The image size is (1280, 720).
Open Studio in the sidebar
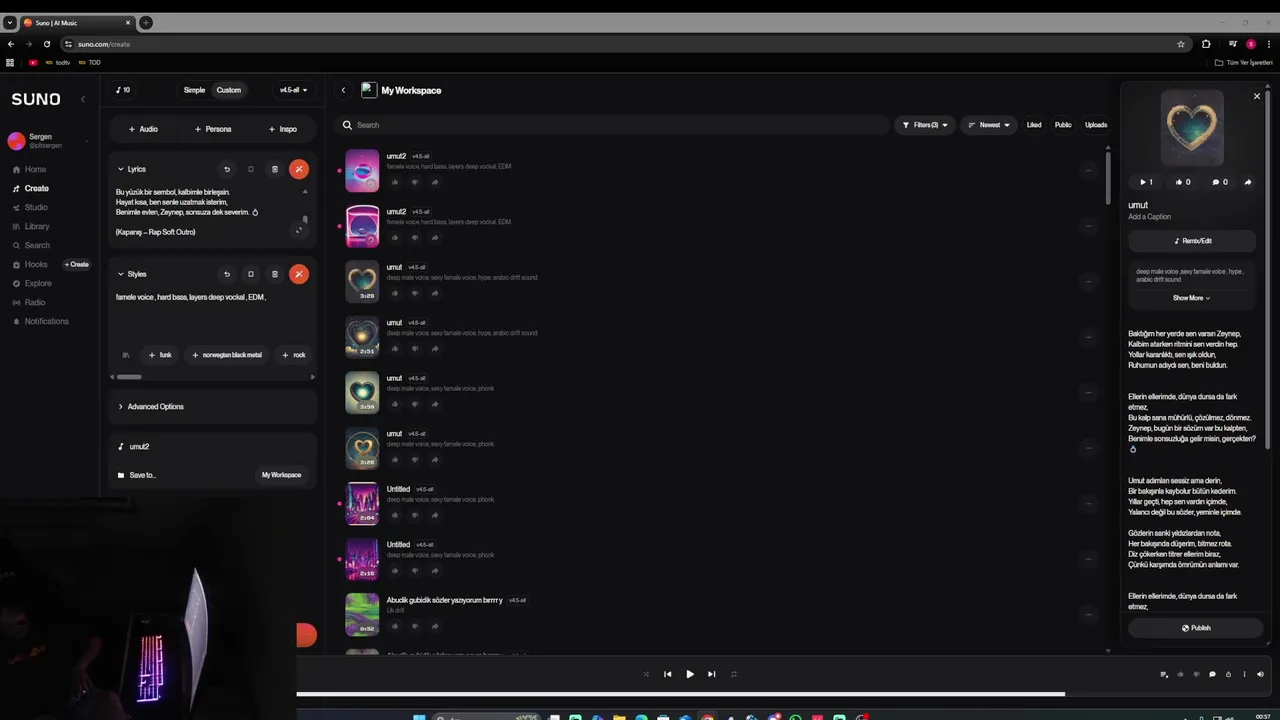click(x=36, y=207)
